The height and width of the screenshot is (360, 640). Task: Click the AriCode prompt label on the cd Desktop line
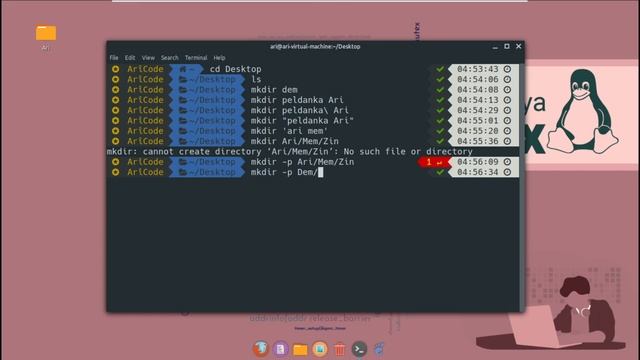pyautogui.click(x=145, y=69)
